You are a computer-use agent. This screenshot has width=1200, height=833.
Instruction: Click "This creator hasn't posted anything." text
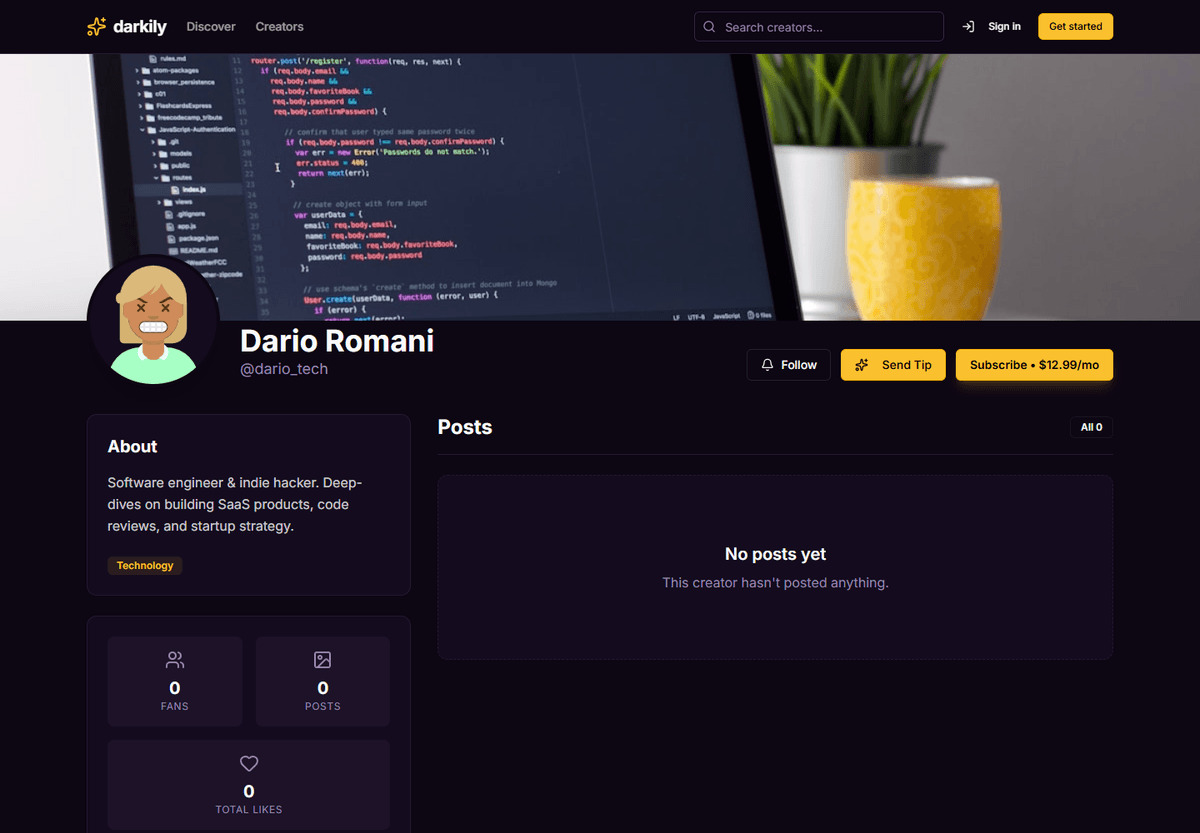click(775, 582)
